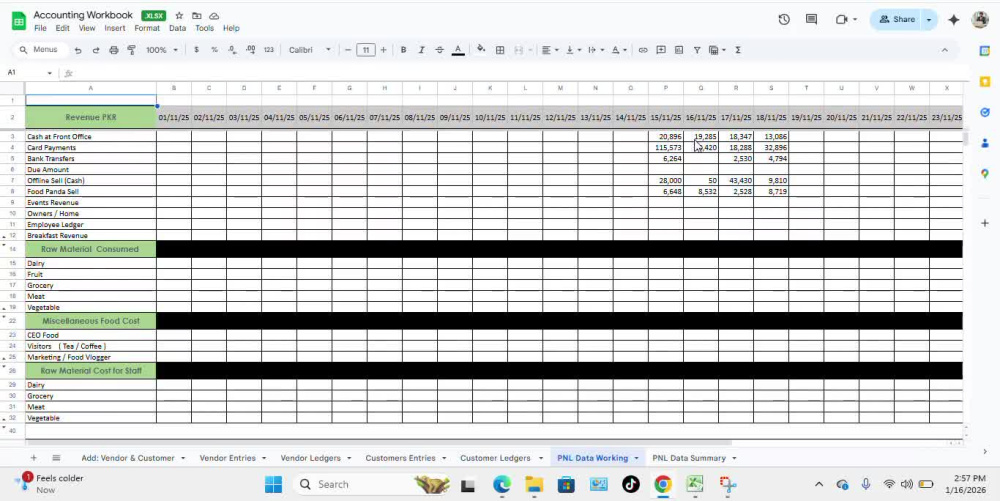Click the Share button
The height and width of the screenshot is (501, 1000).
coord(897,20)
